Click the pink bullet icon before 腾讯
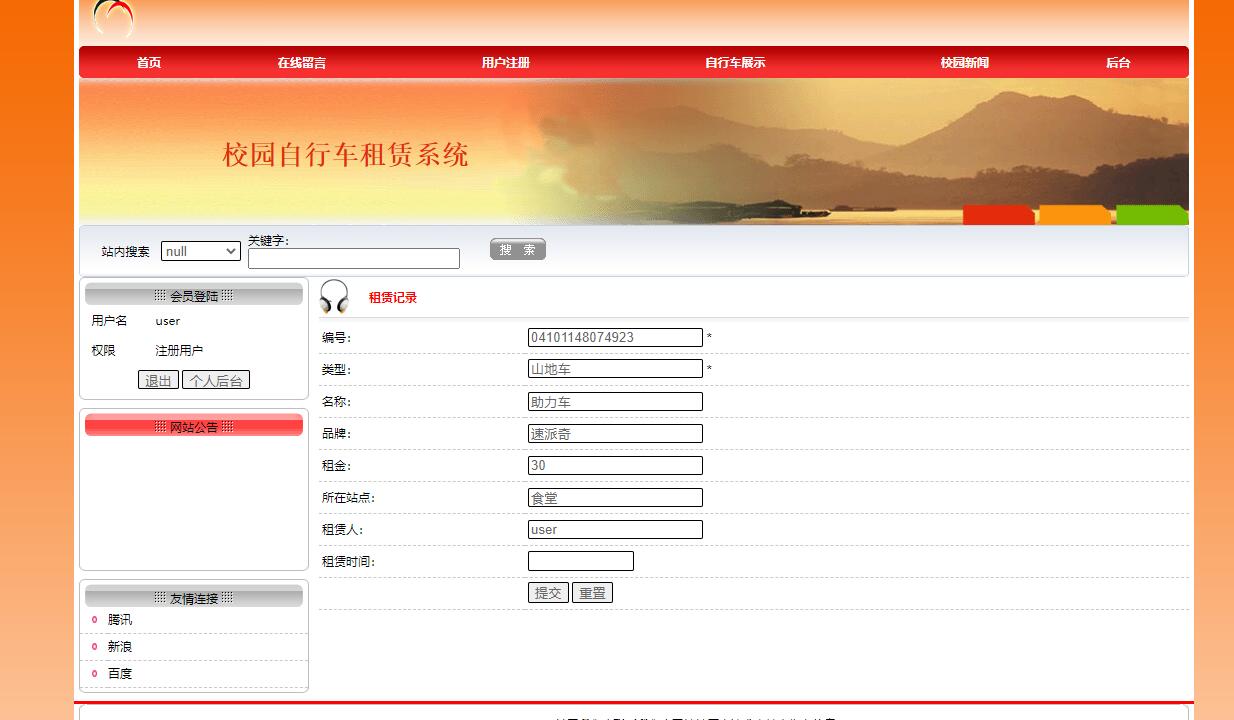1234x720 pixels. tap(93, 620)
